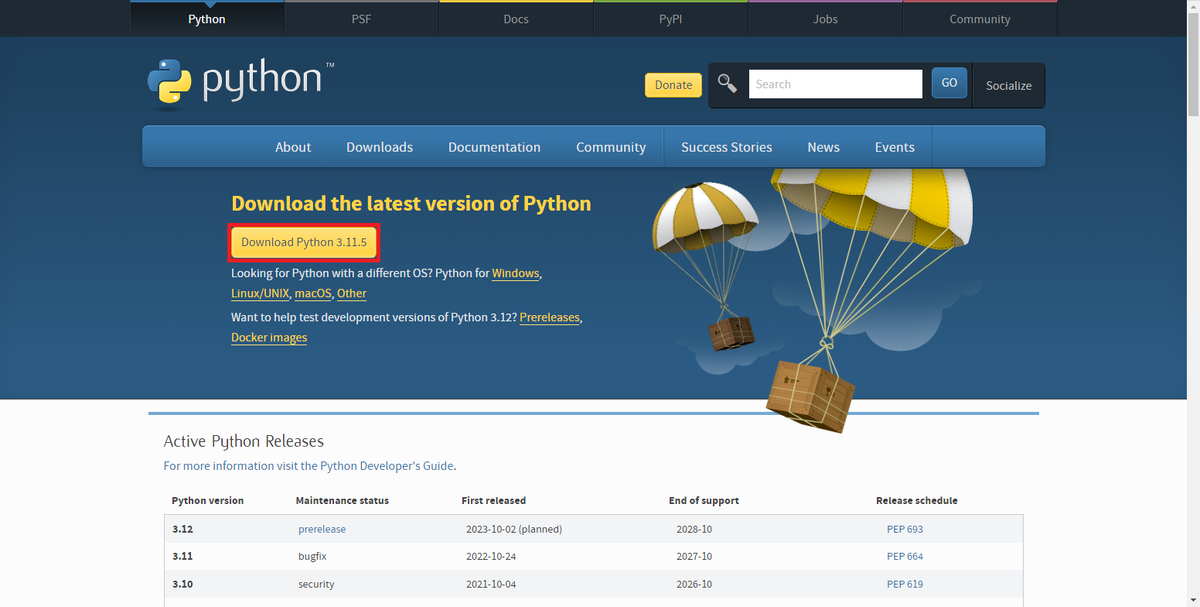Click the 2027-10 end of support
The image size is (1200, 607).
pos(694,556)
